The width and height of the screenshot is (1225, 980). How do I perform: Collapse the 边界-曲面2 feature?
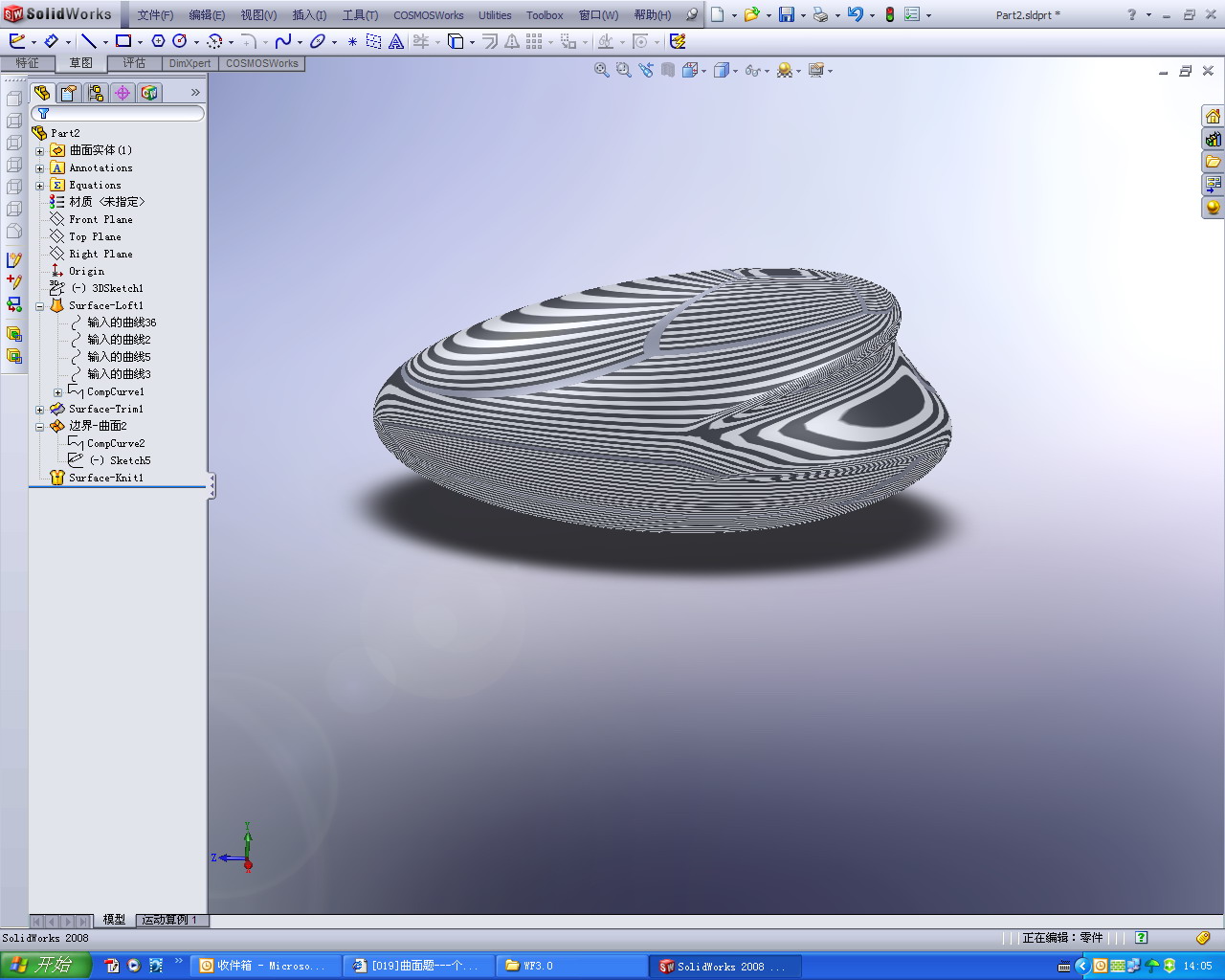(40, 427)
